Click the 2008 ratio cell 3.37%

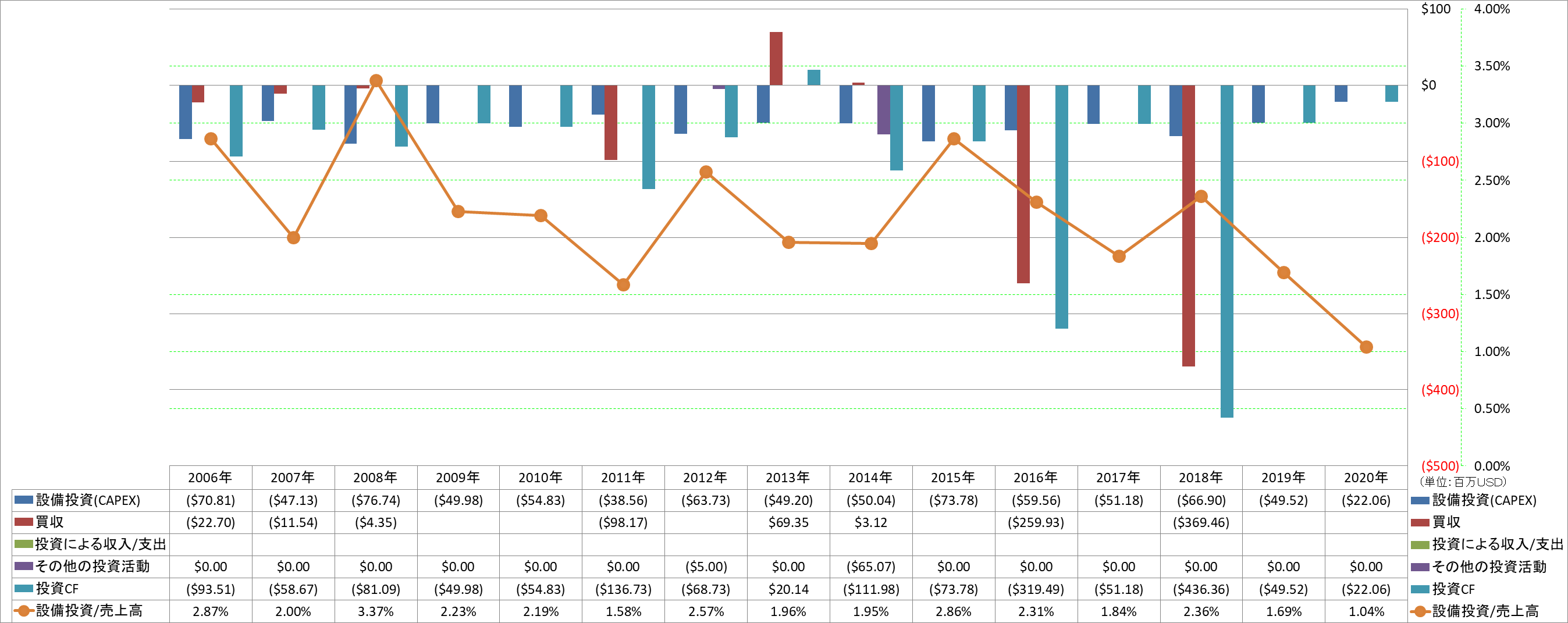click(376, 611)
